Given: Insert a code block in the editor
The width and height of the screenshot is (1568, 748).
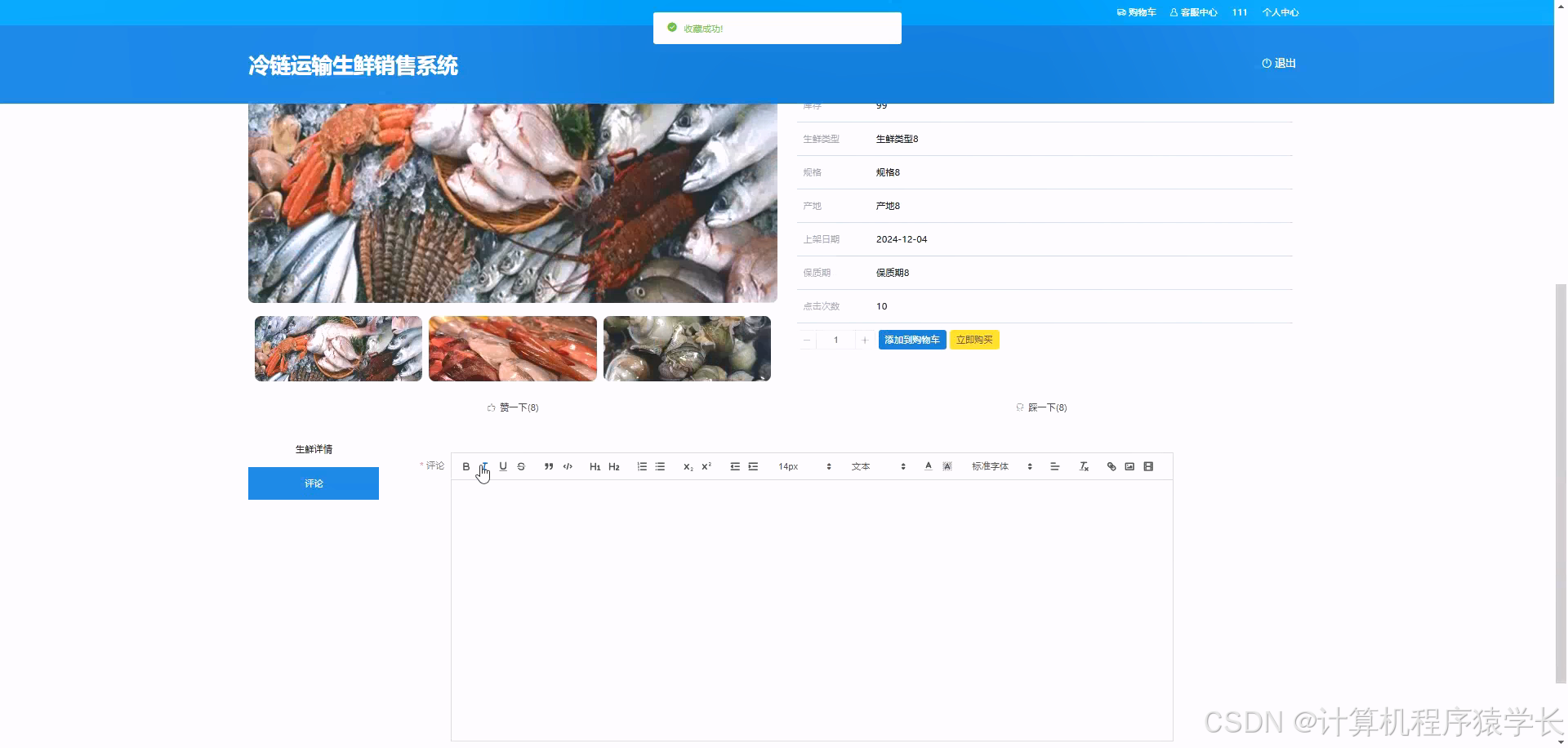Looking at the screenshot, I should 567,466.
